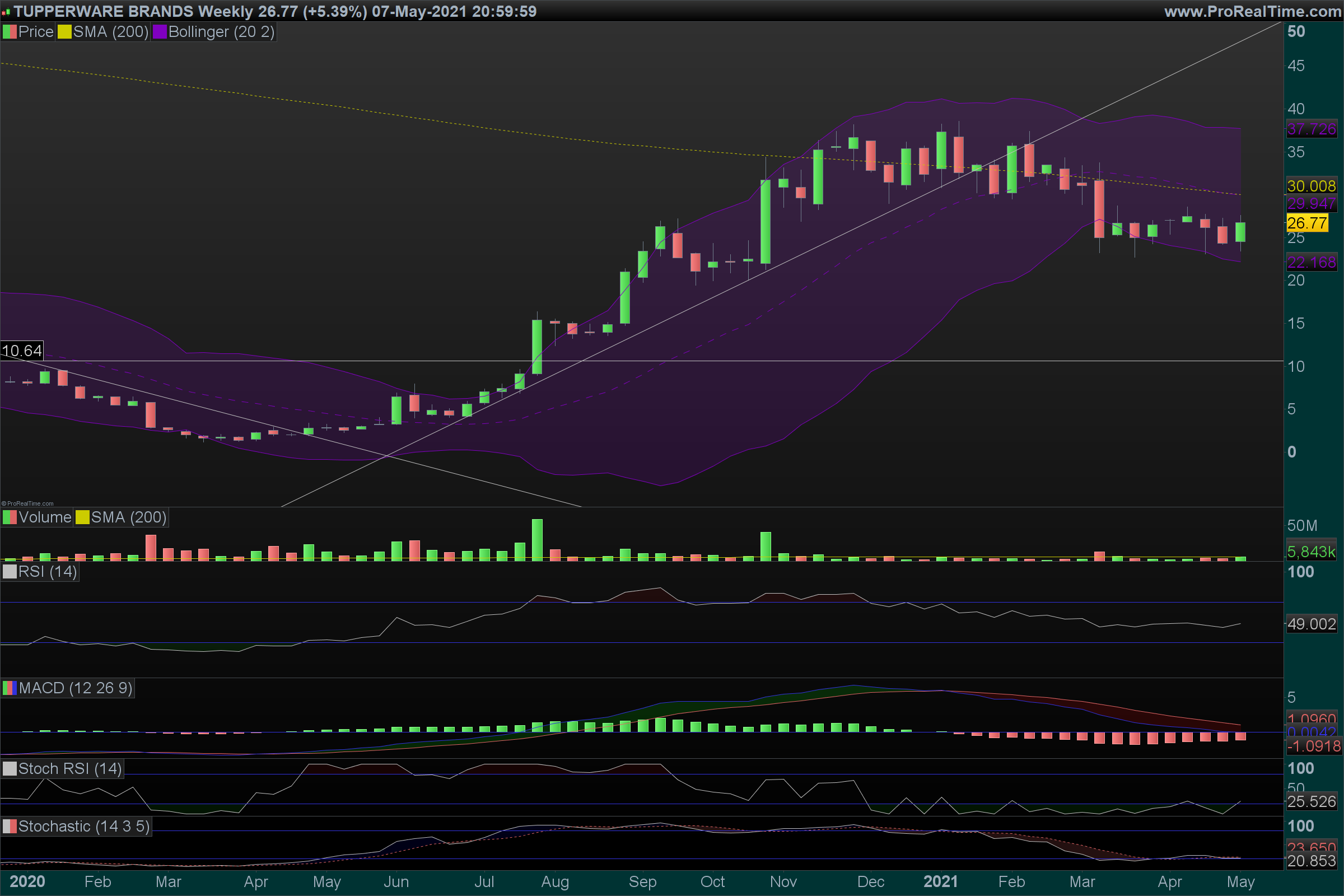Click the Aug label on the time axis

pyautogui.click(x=555, y=881)
